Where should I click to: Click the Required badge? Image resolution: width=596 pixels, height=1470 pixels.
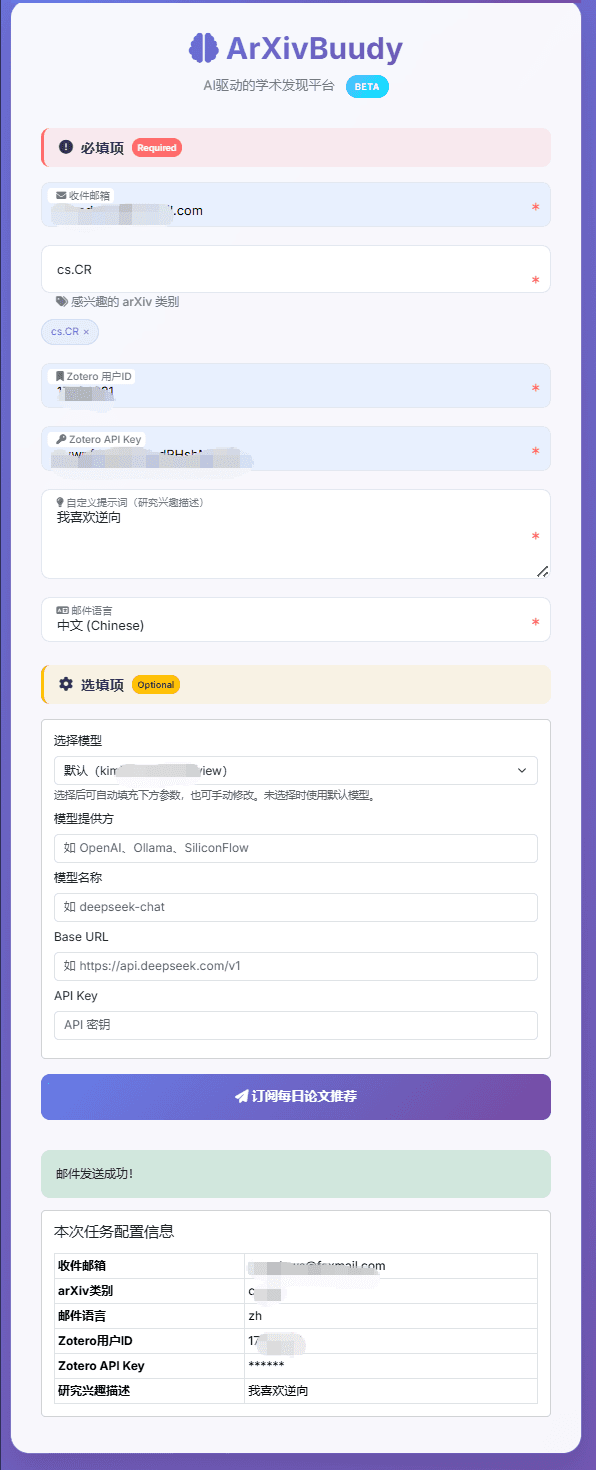pos(157,147)
